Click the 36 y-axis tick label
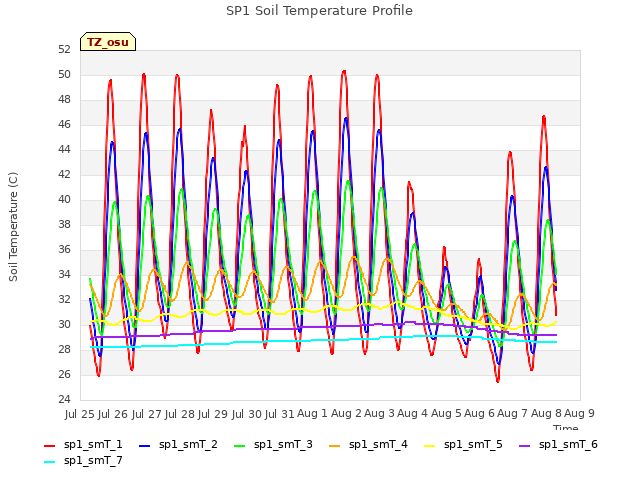Image resolution: width=640 pixels, height=480 pixels. pos(64,249)
